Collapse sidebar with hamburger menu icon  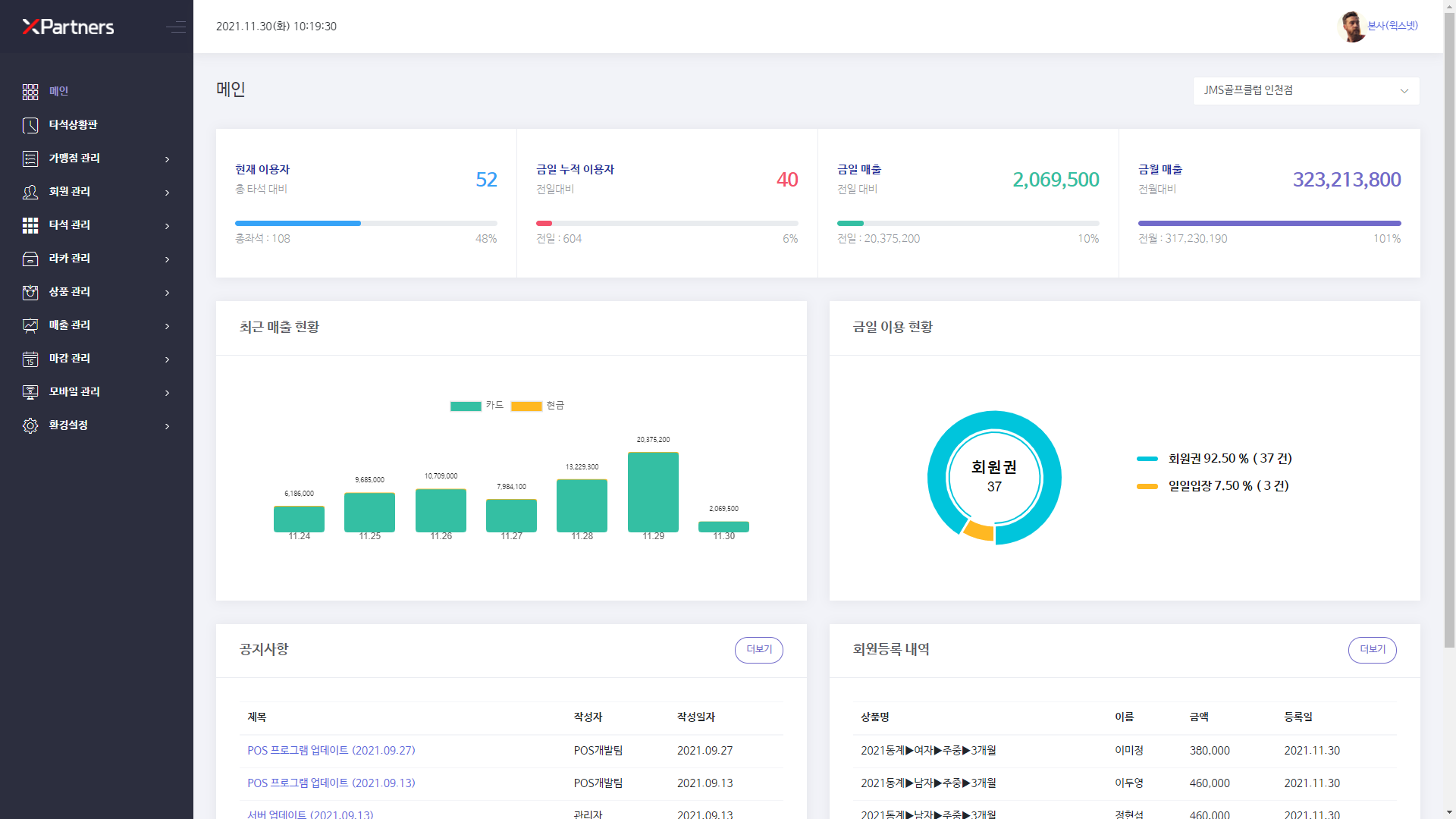[176, 27]
